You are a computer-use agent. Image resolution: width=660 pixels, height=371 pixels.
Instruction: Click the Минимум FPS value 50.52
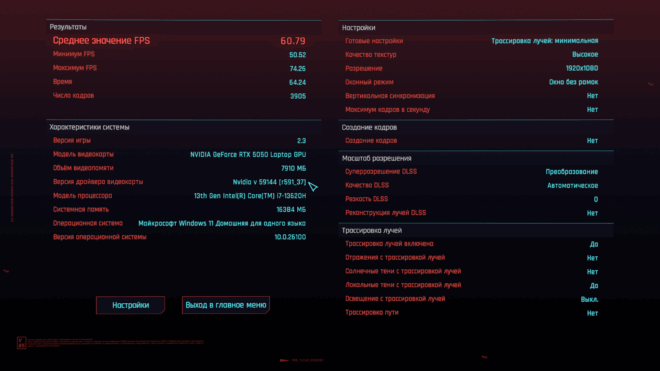tap(298, 55)
